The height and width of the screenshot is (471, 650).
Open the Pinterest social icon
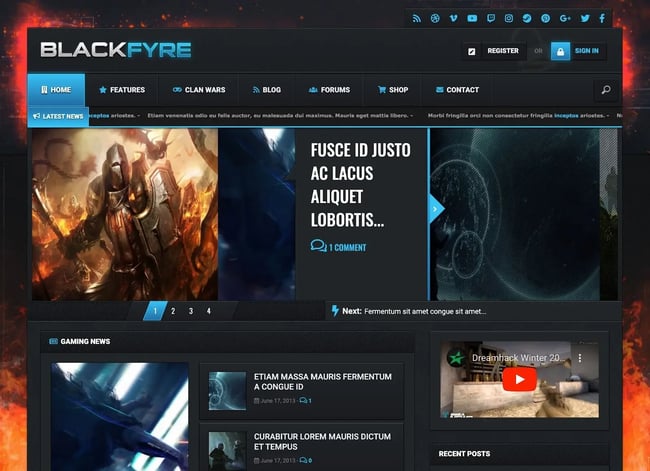click(x=546, y=18)
